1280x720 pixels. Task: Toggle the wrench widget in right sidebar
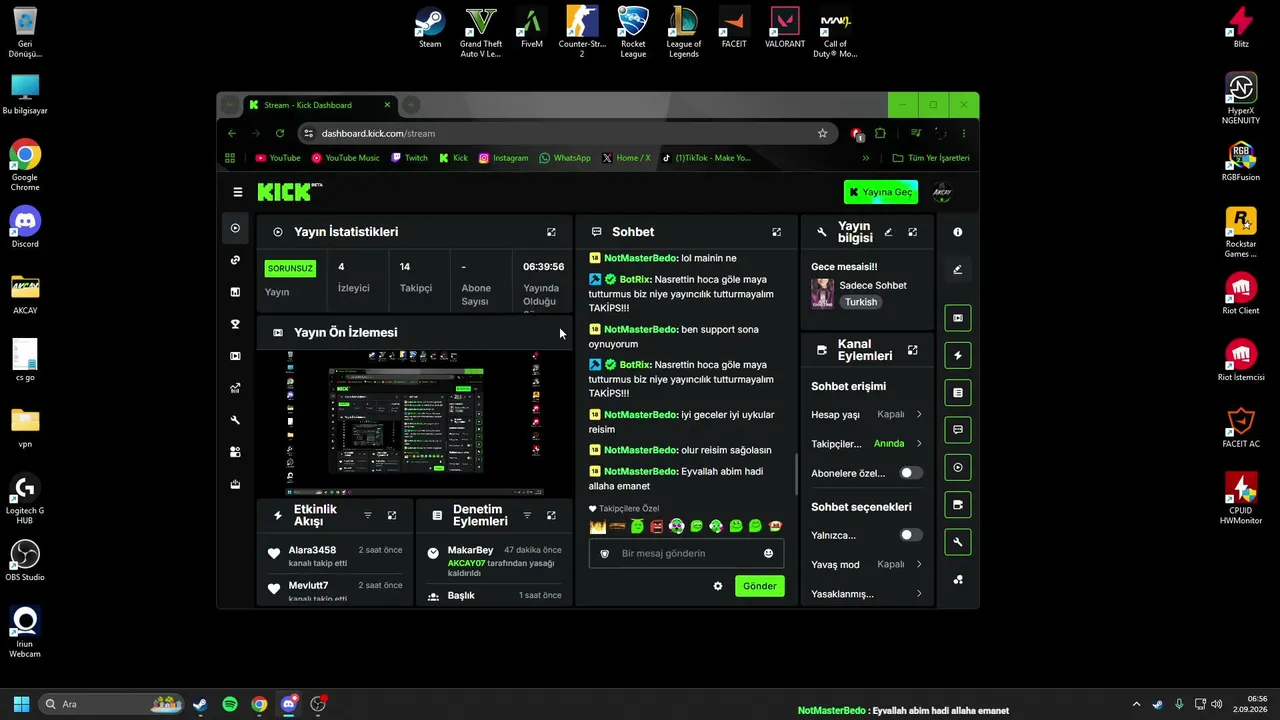click(958, 542)
